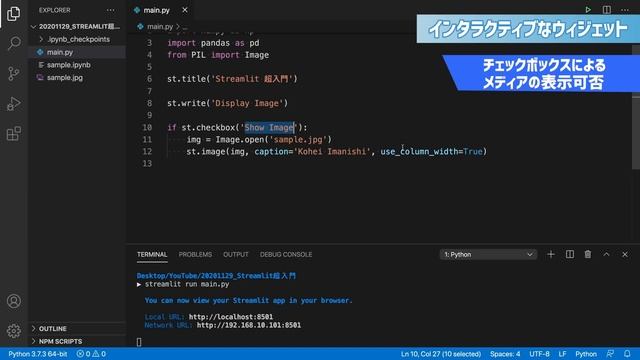
Task: Change indentation via Spaces: 4
Action: [505, 354]
